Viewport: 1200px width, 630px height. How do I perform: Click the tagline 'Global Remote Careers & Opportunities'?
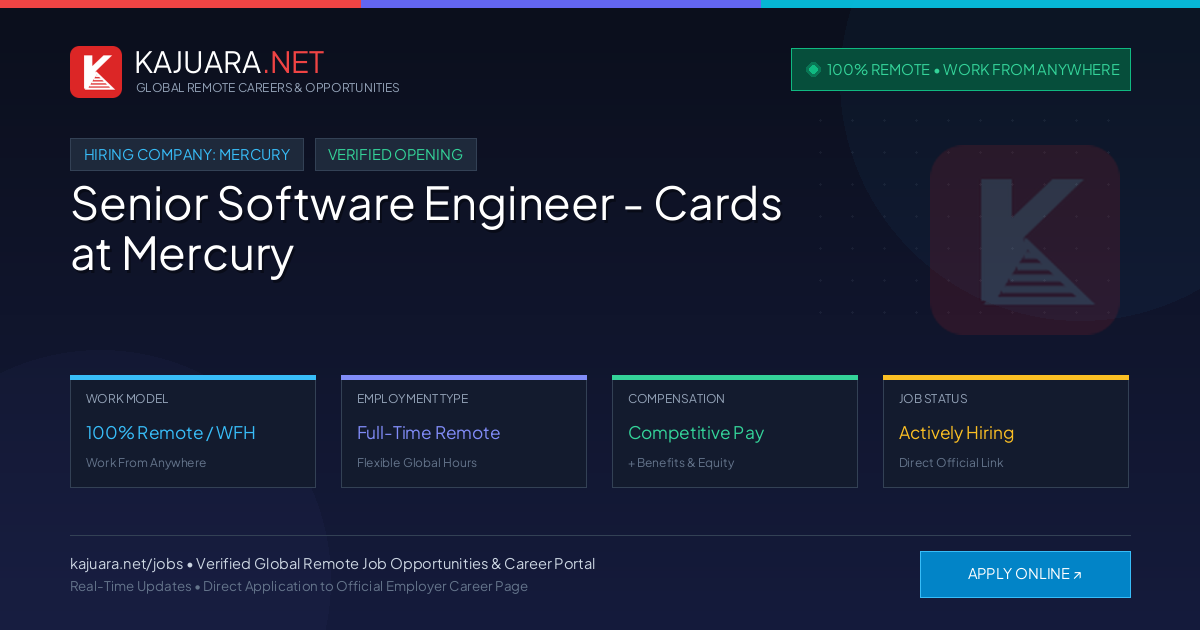coord(267,88)
